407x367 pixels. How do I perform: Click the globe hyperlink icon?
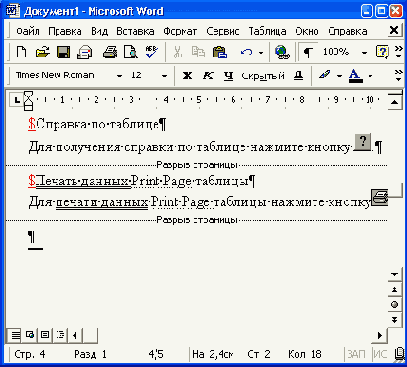[282, 52]
